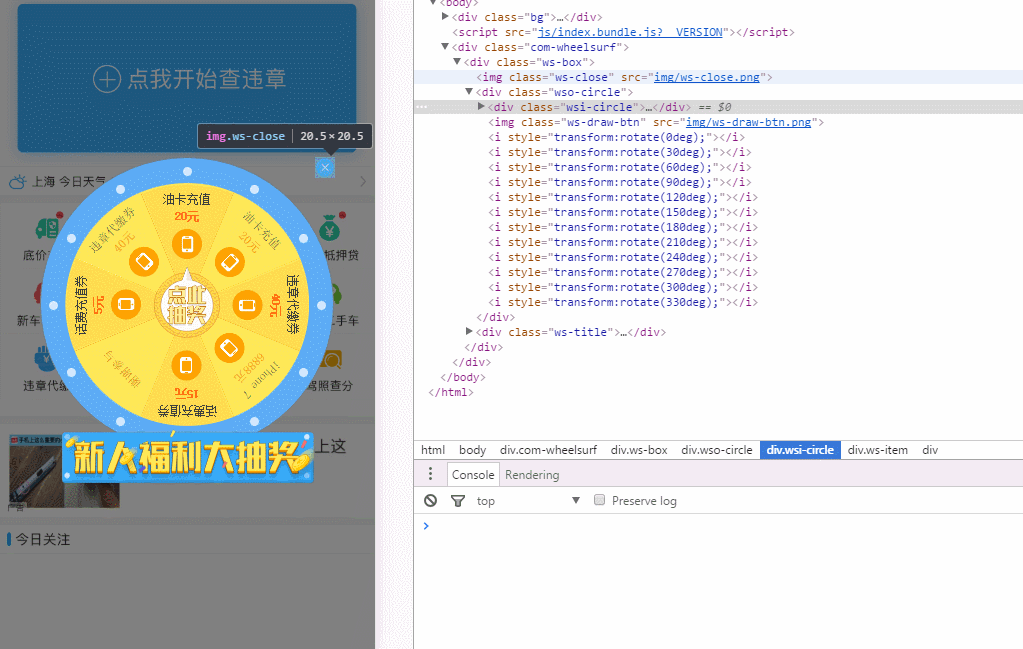Screen dimensions: 1023x649
Task: Click the html breadcrumb item
Action: click(433, 450)
